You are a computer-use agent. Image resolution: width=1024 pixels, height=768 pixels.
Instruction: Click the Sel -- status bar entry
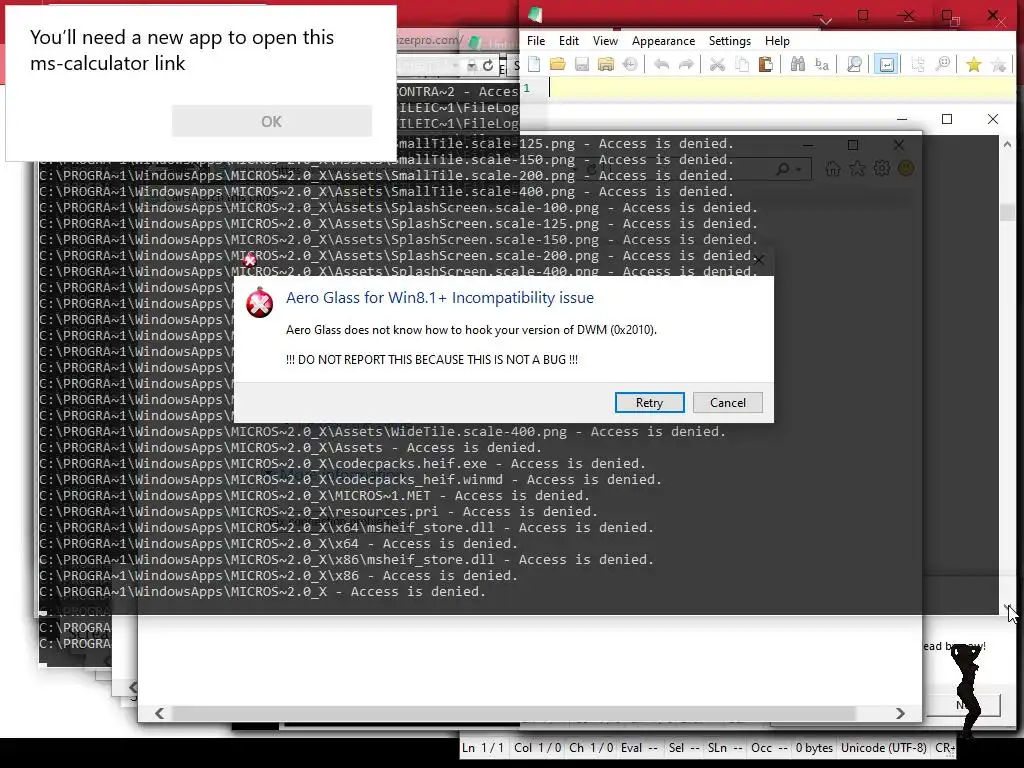[684, 748]
